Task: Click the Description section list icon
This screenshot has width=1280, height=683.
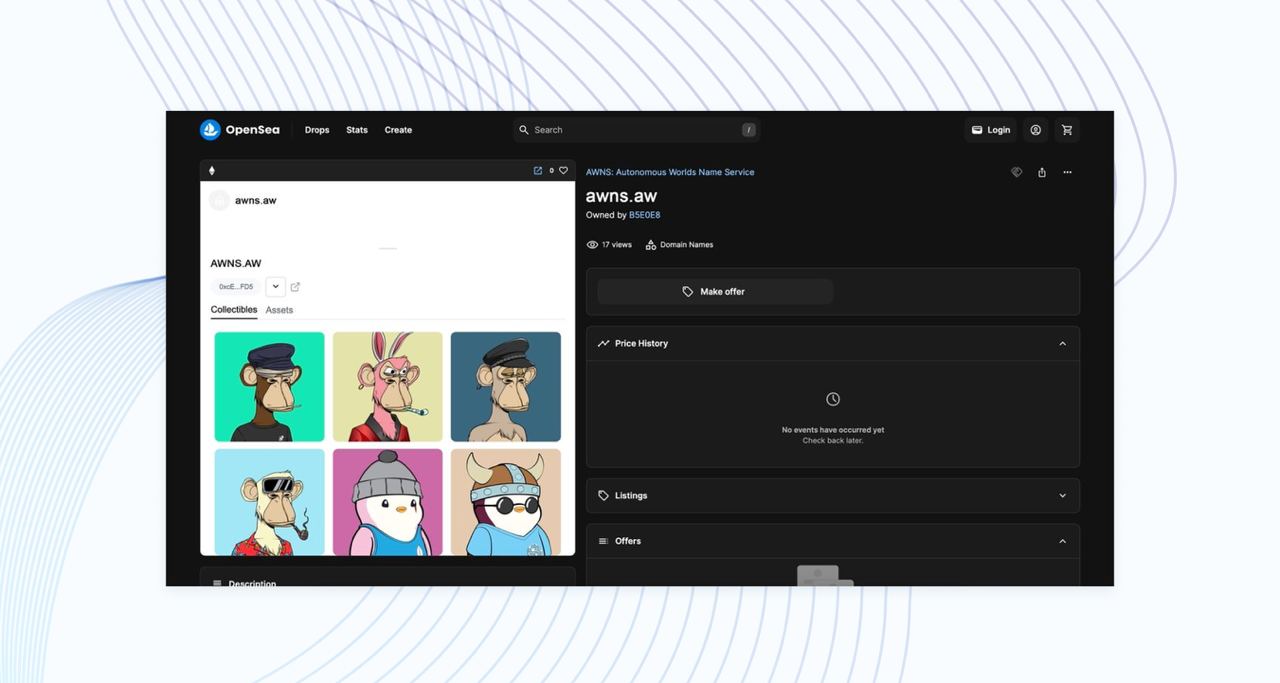Action: click(x=217, y=583)
